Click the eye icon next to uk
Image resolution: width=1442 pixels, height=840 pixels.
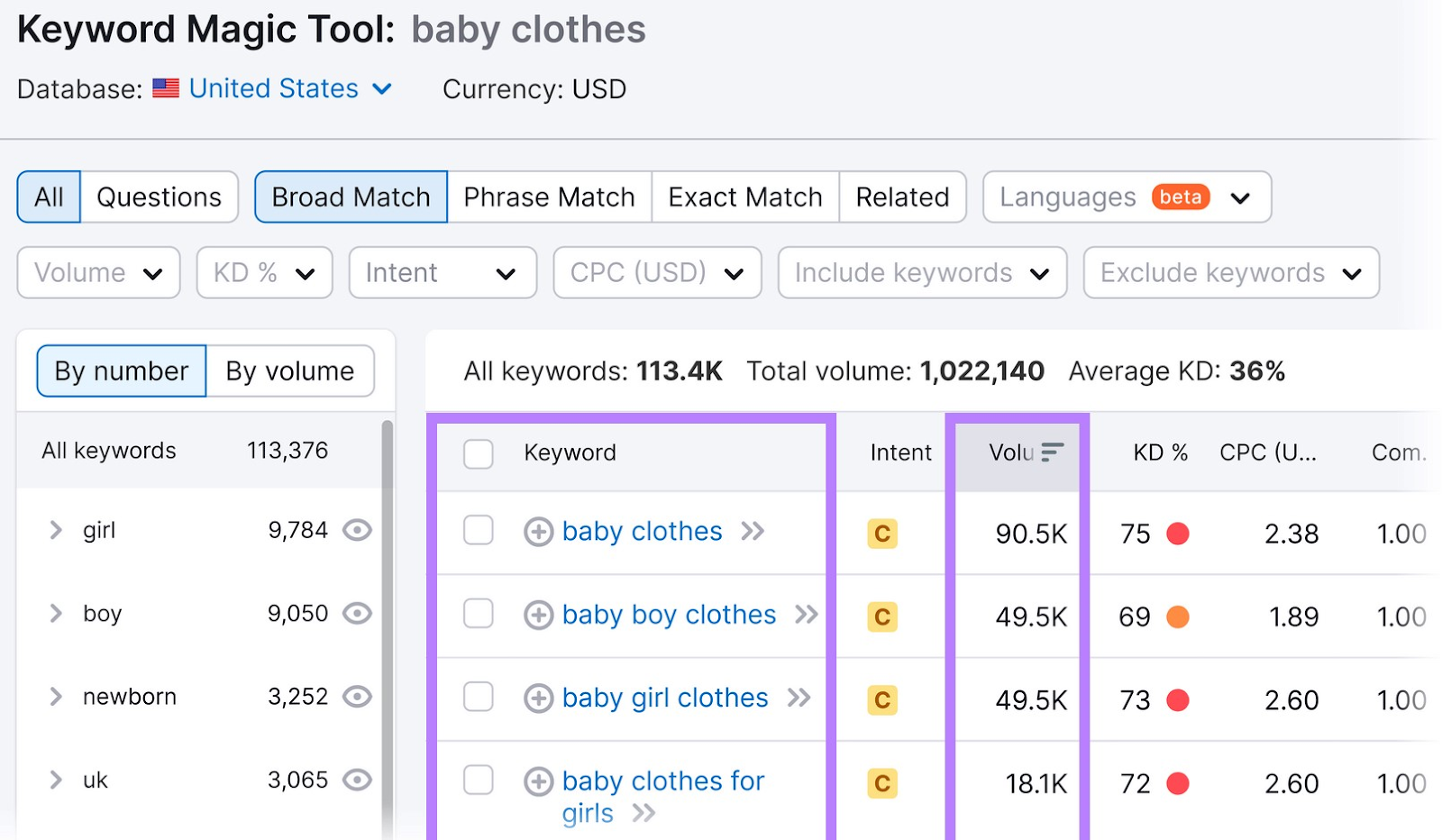pyautogui.click(x=357, y=780)
